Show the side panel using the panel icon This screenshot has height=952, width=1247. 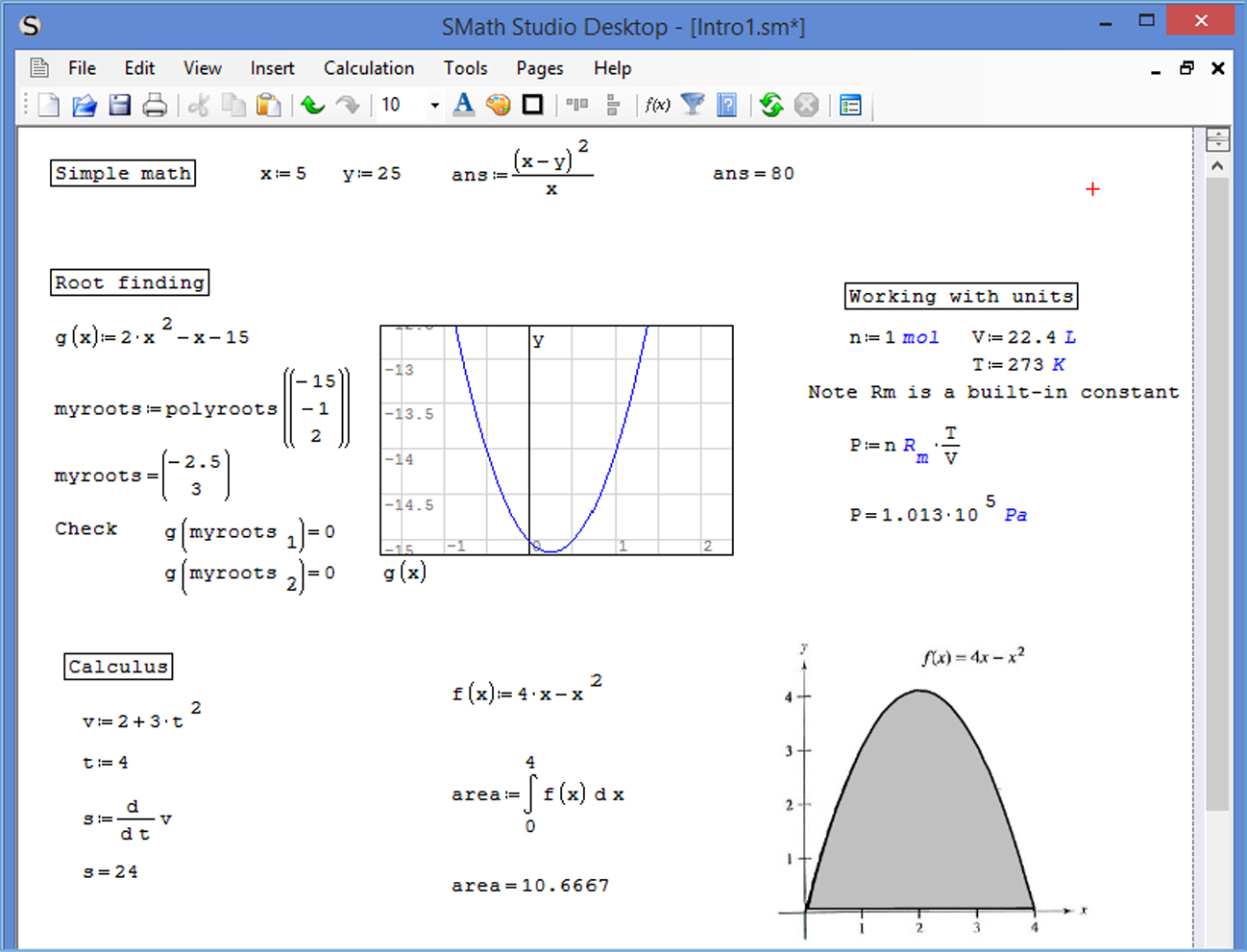tap(850, 105)
